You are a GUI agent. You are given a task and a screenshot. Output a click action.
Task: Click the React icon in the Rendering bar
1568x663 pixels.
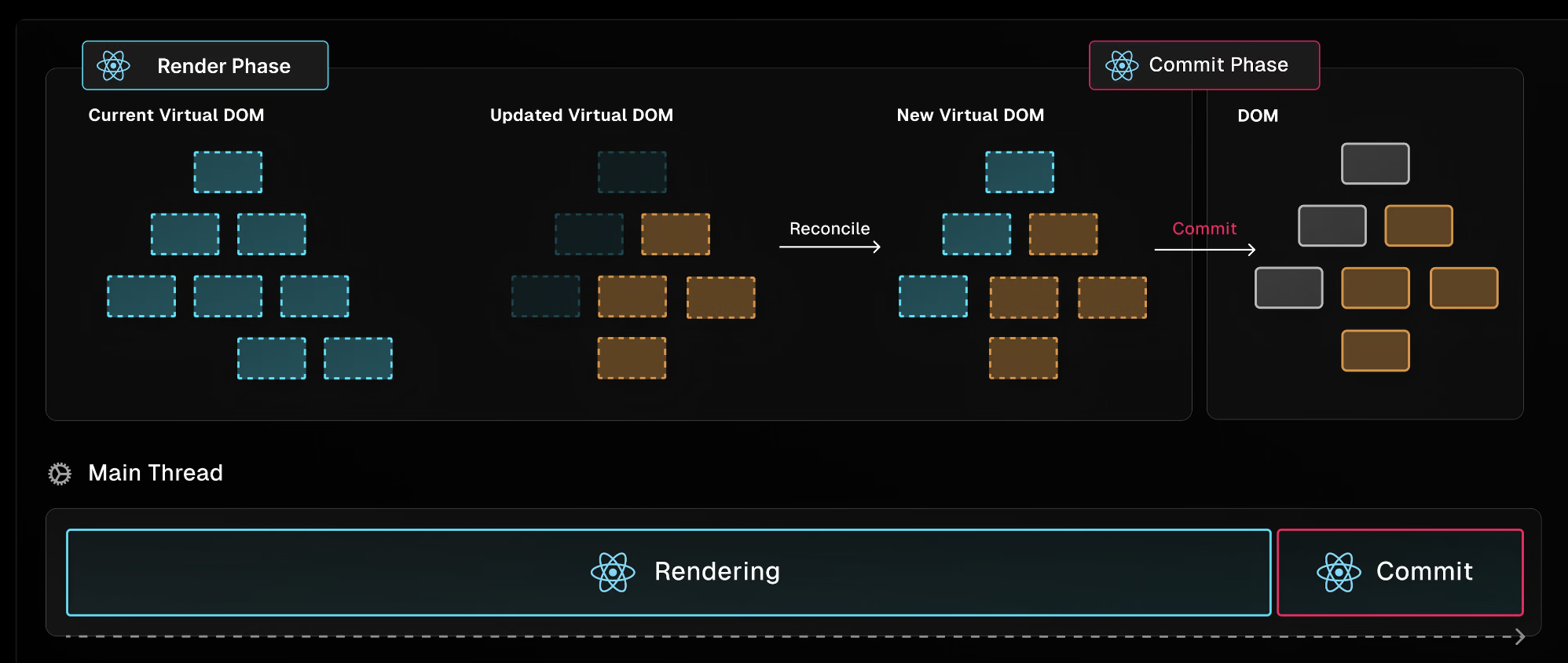[x=613, y=572]
